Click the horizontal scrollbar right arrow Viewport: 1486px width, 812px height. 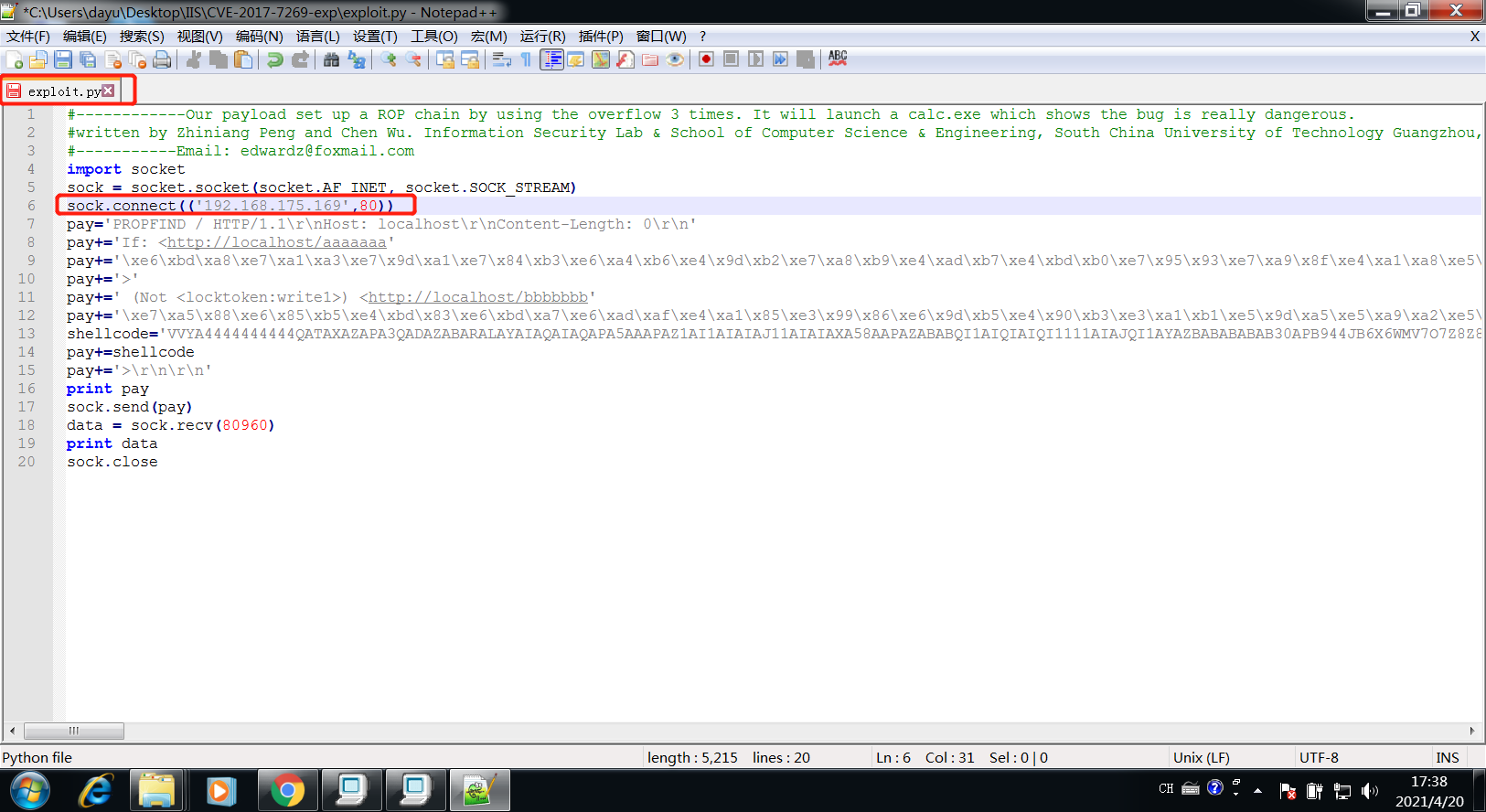(x=1472, y=731)
